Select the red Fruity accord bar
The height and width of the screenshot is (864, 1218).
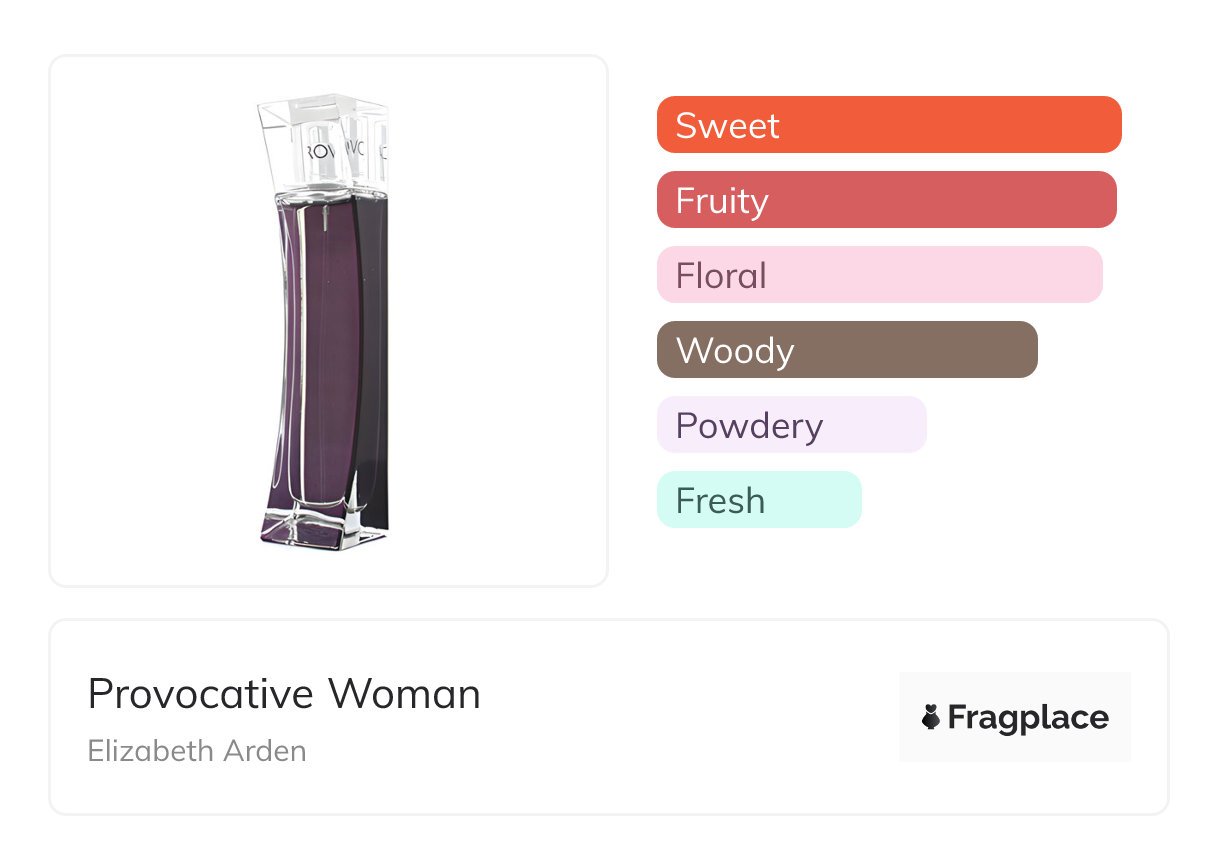coord(886,200)
